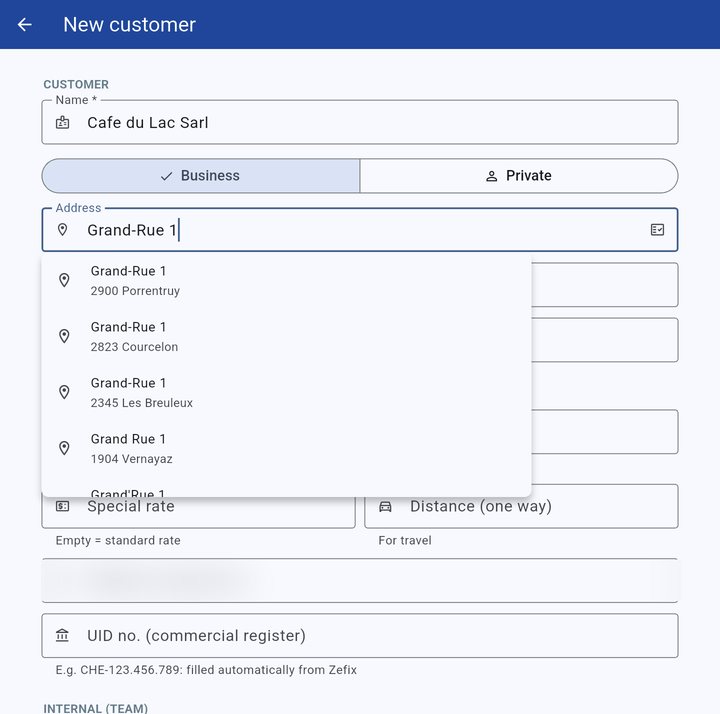Click the New customer title
The image size is (720, 714).
coord(129,24)
